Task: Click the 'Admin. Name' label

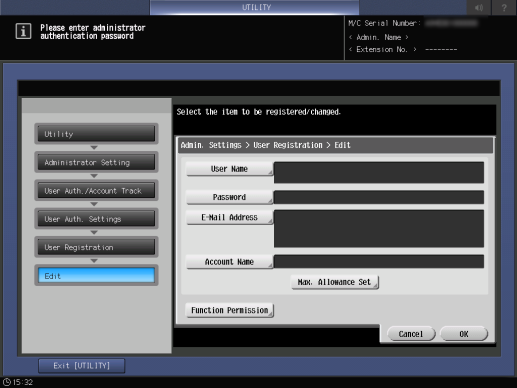Action: [378, 37]
